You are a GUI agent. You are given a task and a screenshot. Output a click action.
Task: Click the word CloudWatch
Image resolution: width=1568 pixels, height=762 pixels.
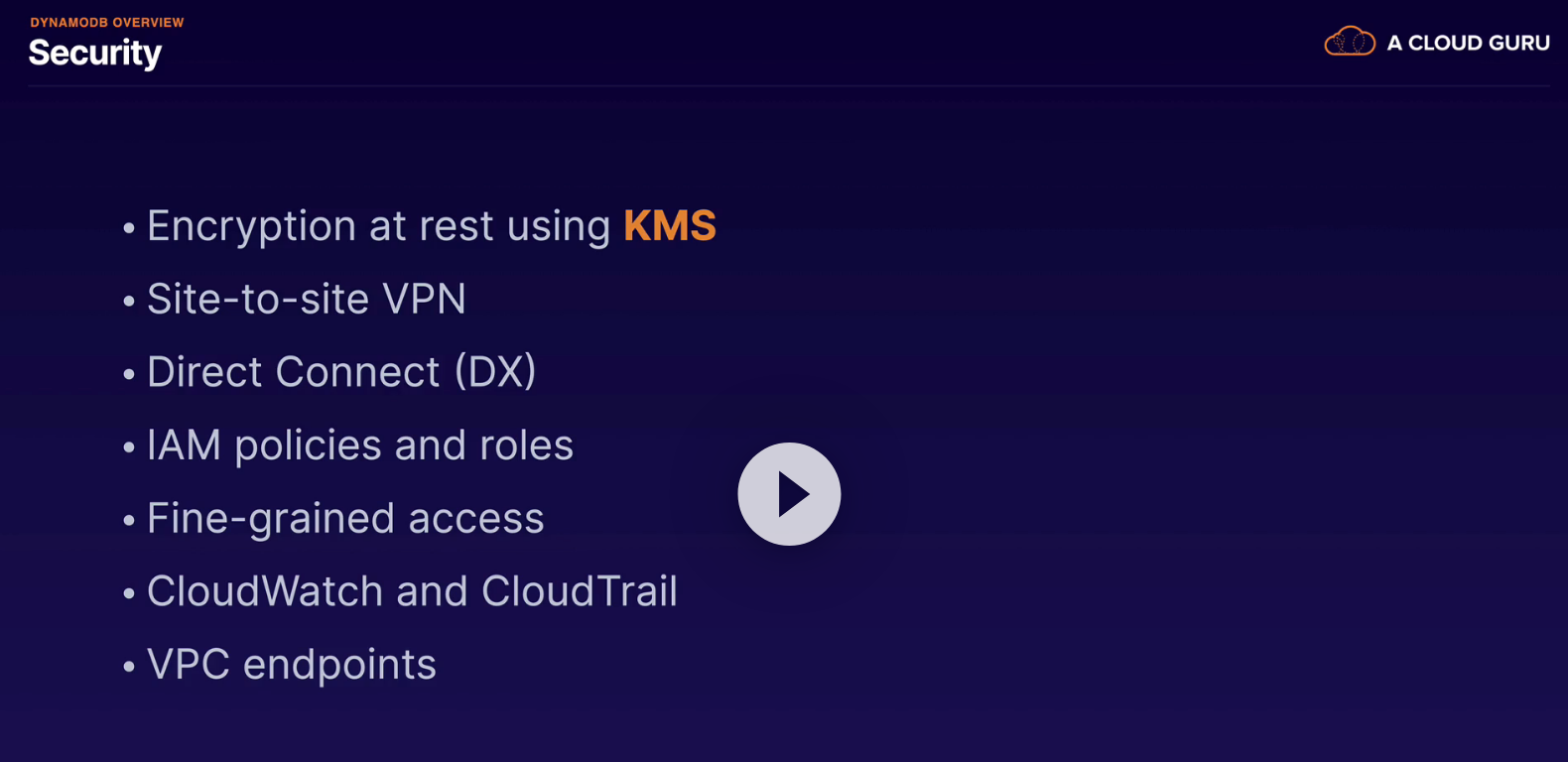(264, 591)
